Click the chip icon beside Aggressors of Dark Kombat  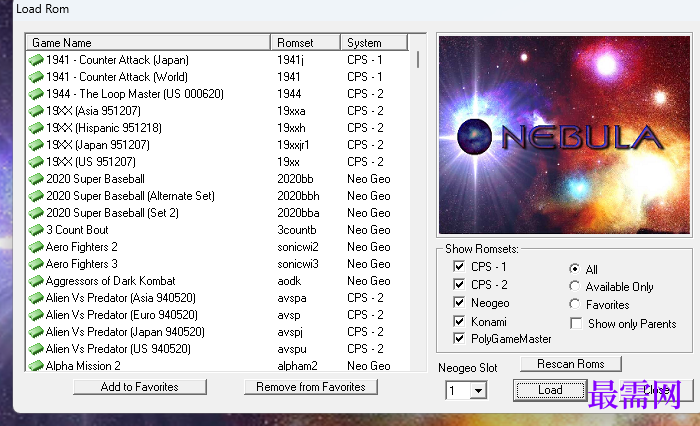coord(36,281)
